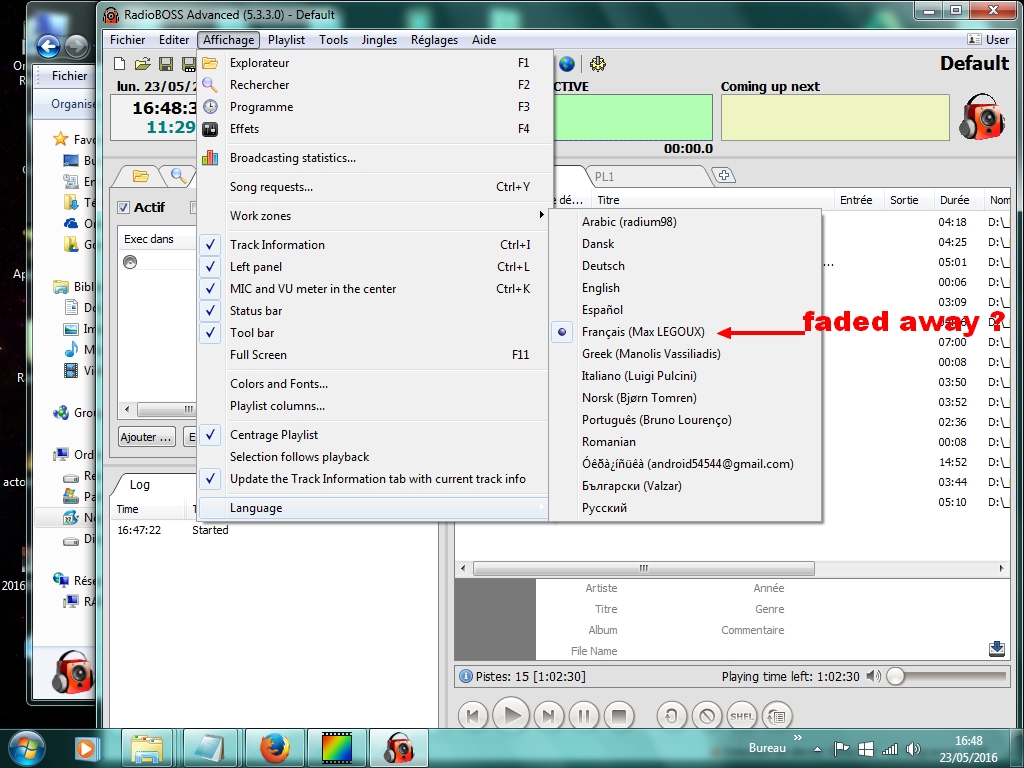The width and height of the screenshot is (1024, 768).
Task: Enter Full Screen mode
Action: coord(372,355)
